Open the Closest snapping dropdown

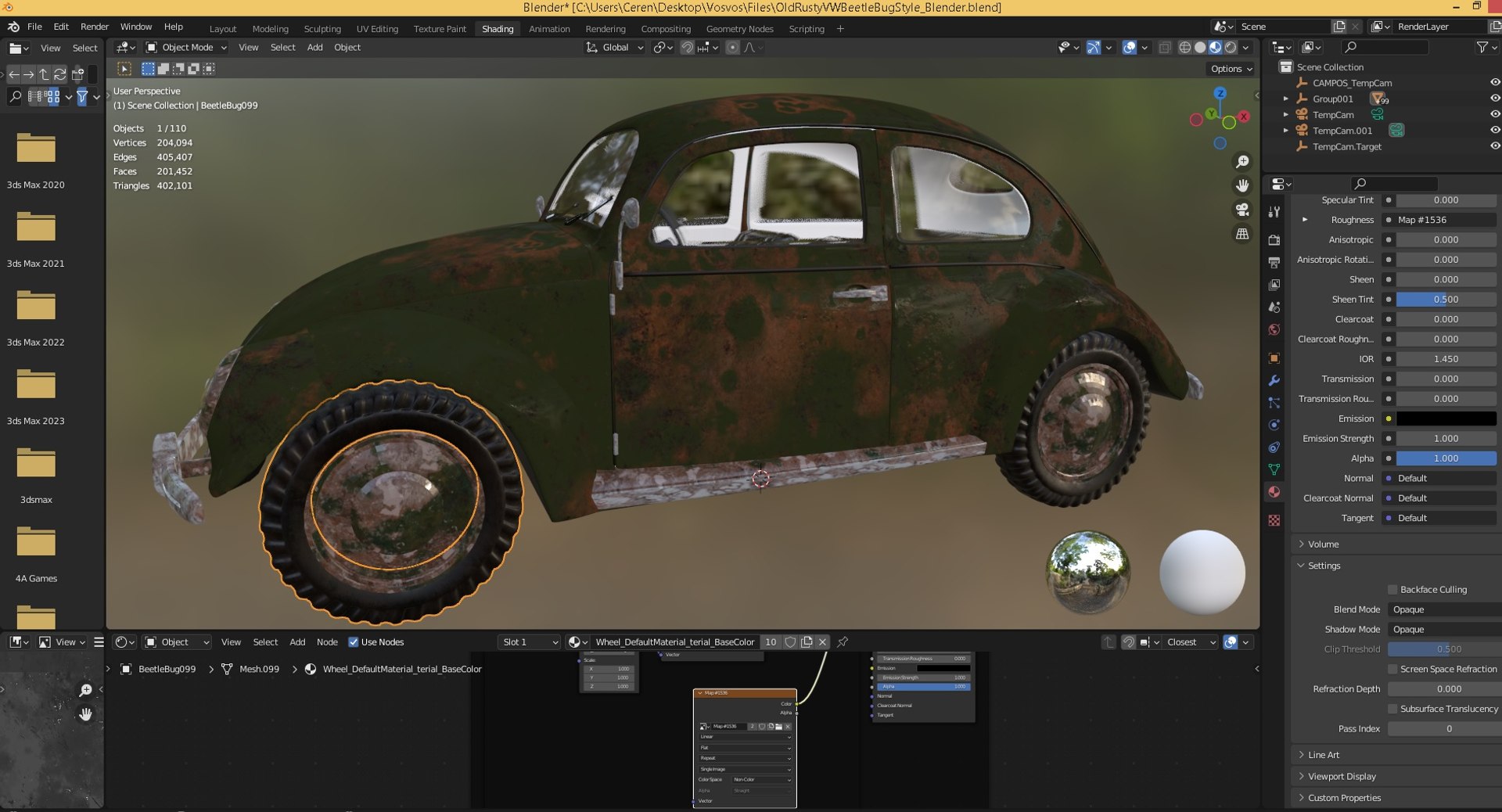click(1190, 642)
